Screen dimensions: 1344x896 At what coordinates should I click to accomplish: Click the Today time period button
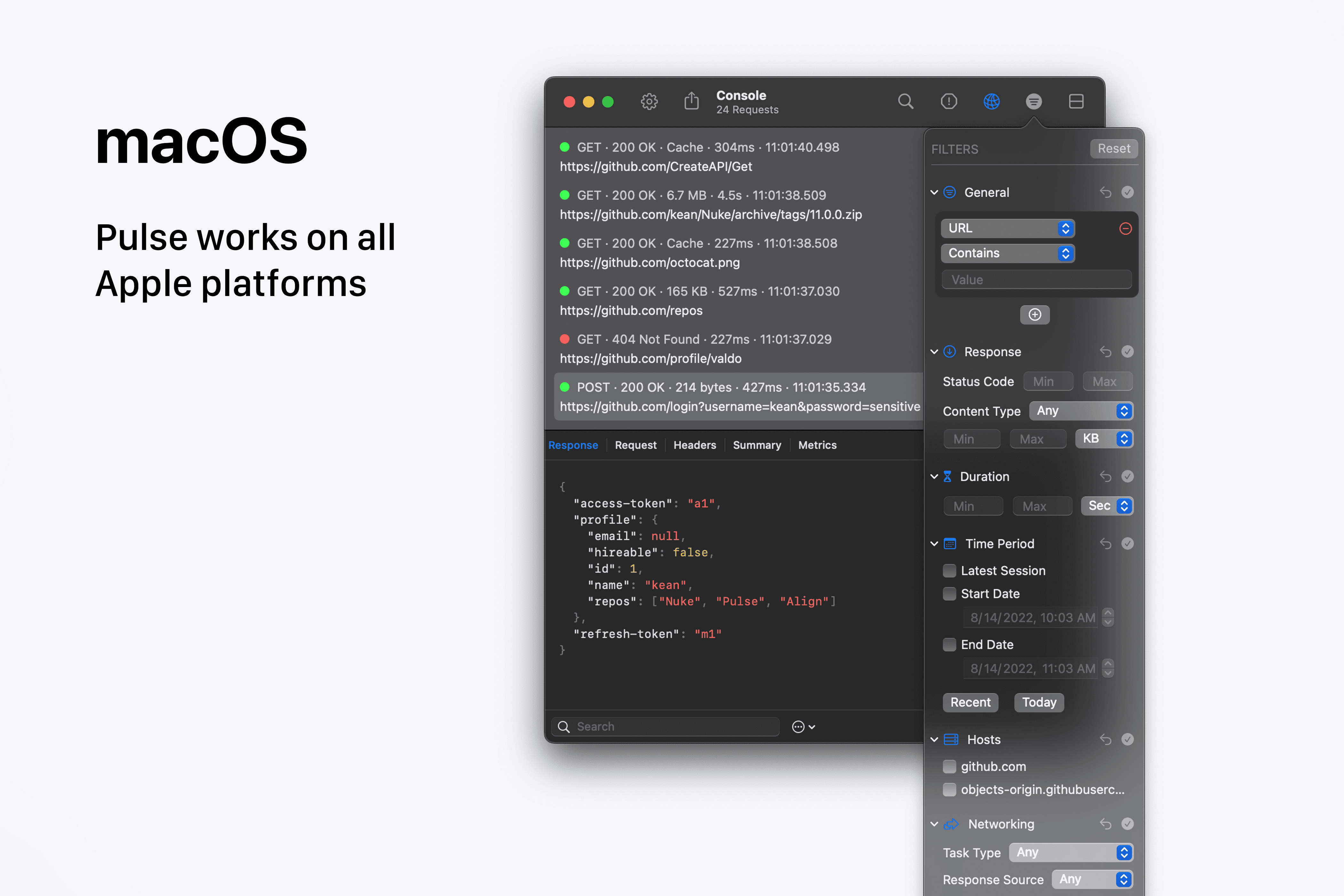(1039, 702)
